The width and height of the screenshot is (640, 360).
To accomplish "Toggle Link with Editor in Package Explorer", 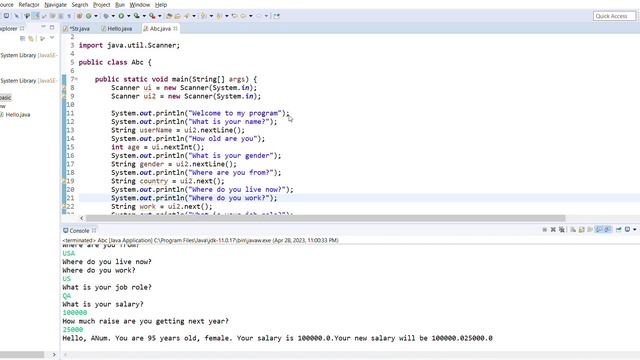I will [x=31, y=38].
